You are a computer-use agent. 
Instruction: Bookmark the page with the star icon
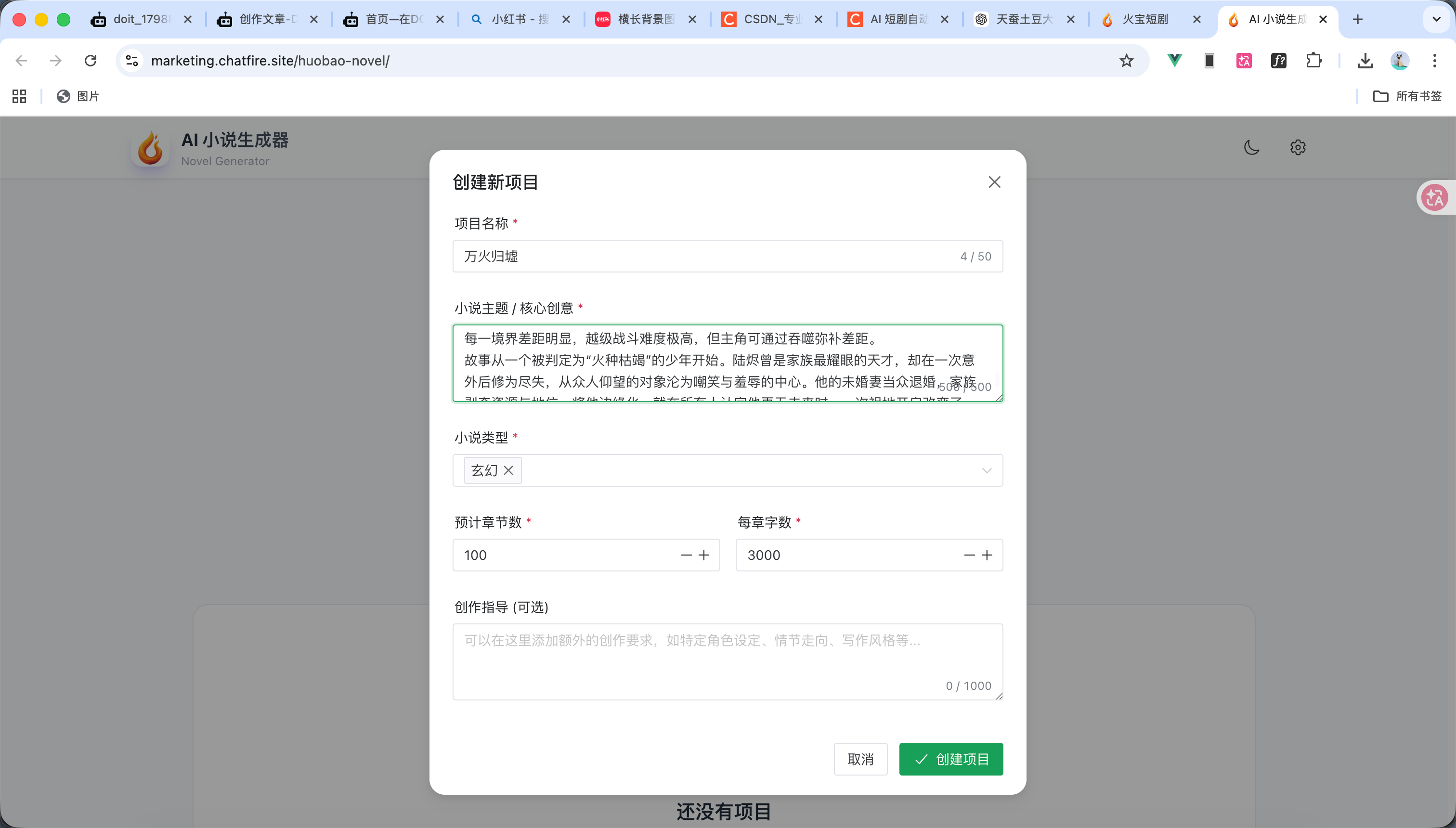(x=1127, y=60)
